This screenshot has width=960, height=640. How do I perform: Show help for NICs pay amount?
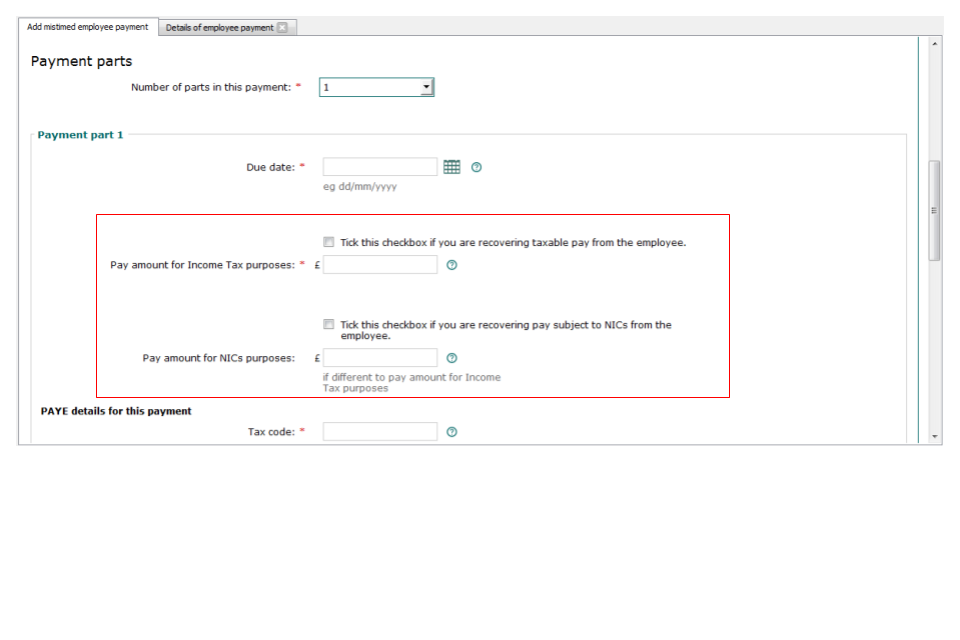tap(452, 358)
